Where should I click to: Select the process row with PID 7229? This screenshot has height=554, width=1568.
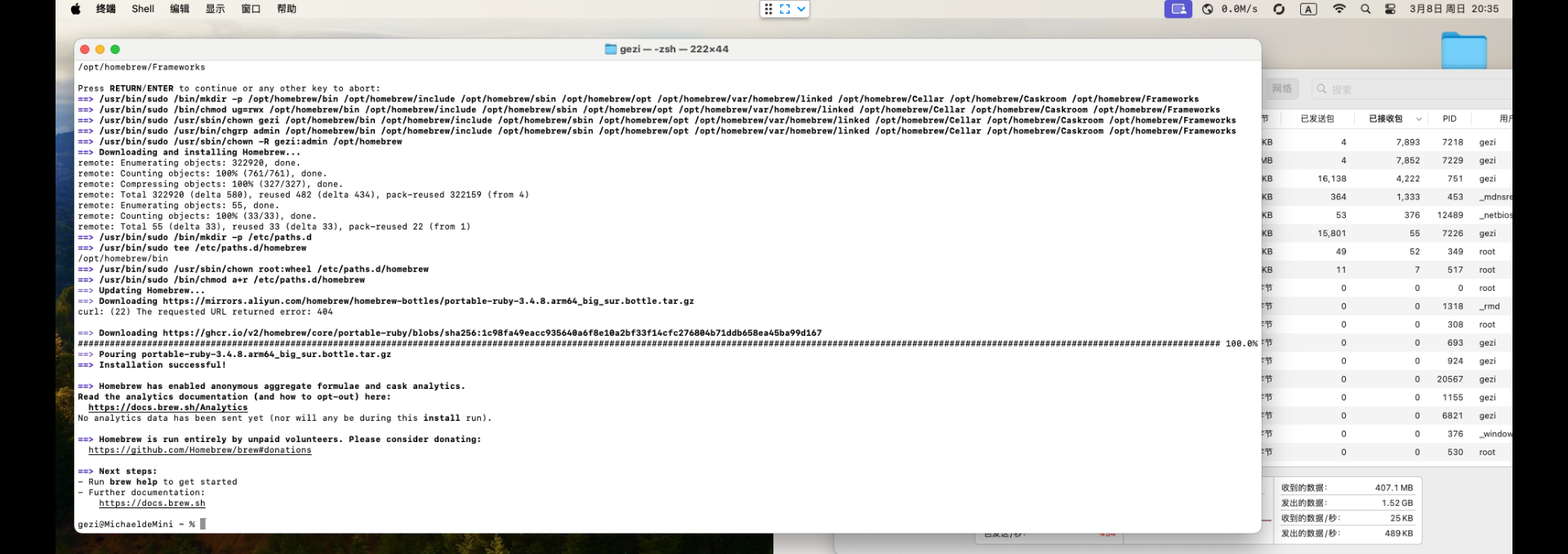[1387, 160]
